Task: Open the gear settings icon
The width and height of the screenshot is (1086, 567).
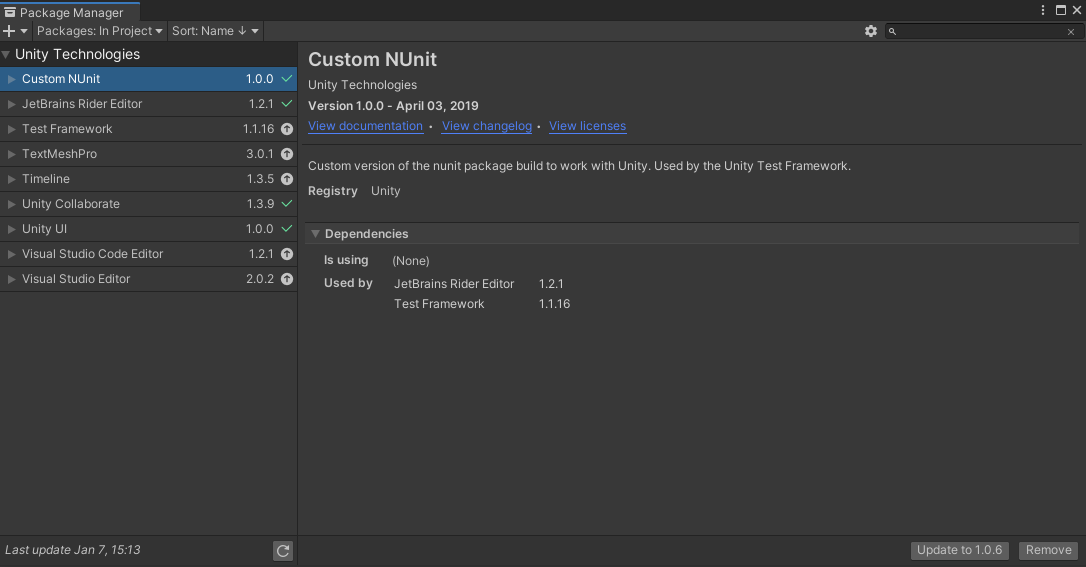Action: pyautogui.click(x=870, y=31)
